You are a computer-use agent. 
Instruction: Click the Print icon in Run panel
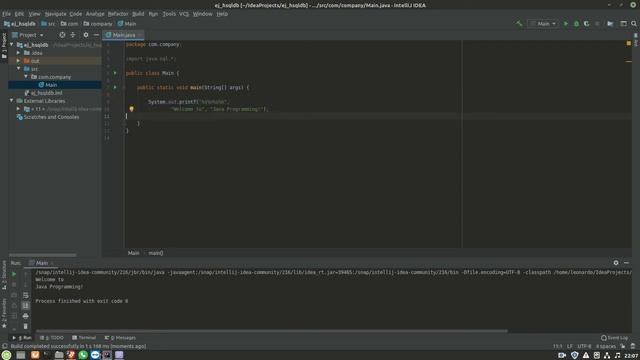(26, 316)
